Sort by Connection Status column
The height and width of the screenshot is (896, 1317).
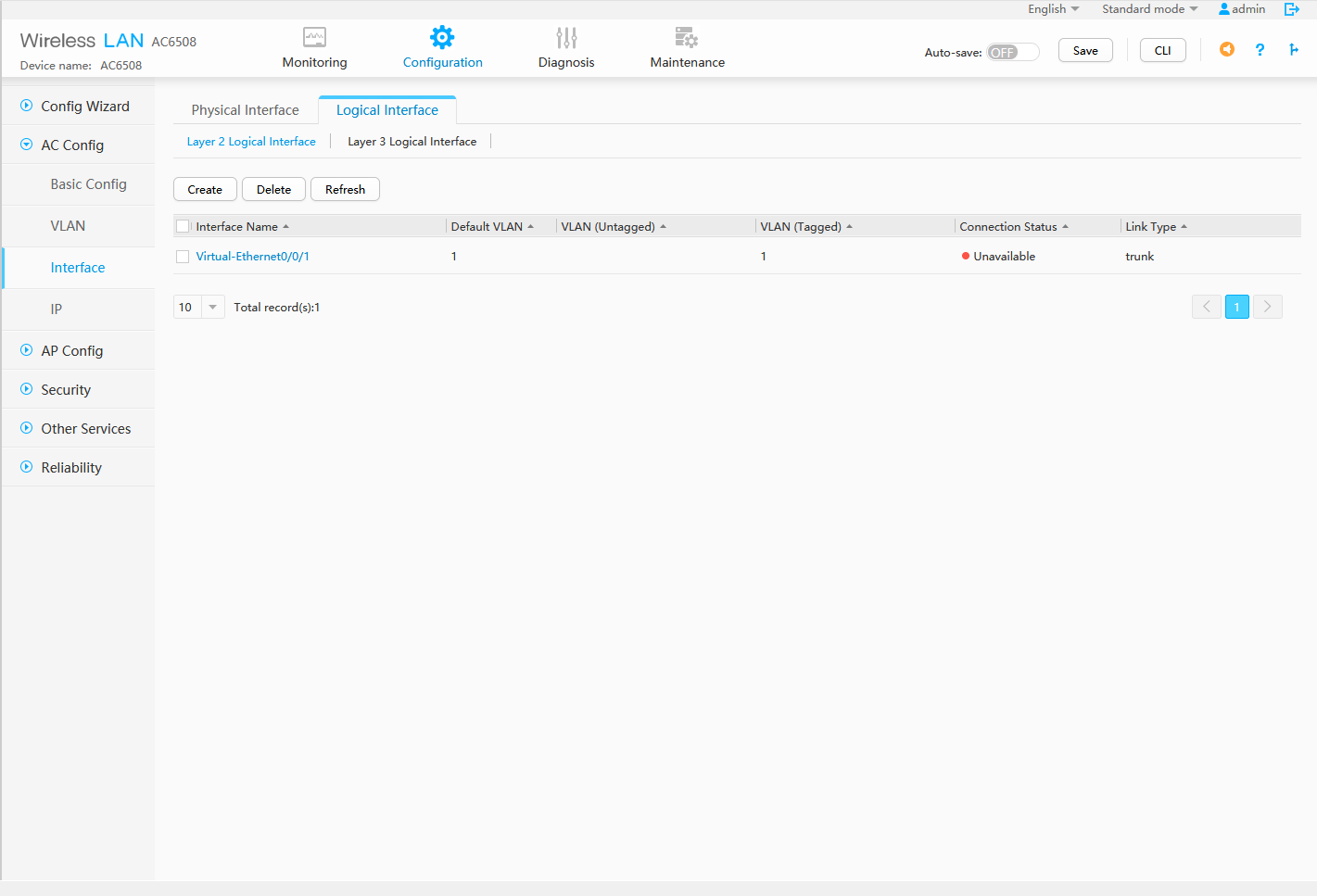pyautogui.click(x=1014, y=226)
